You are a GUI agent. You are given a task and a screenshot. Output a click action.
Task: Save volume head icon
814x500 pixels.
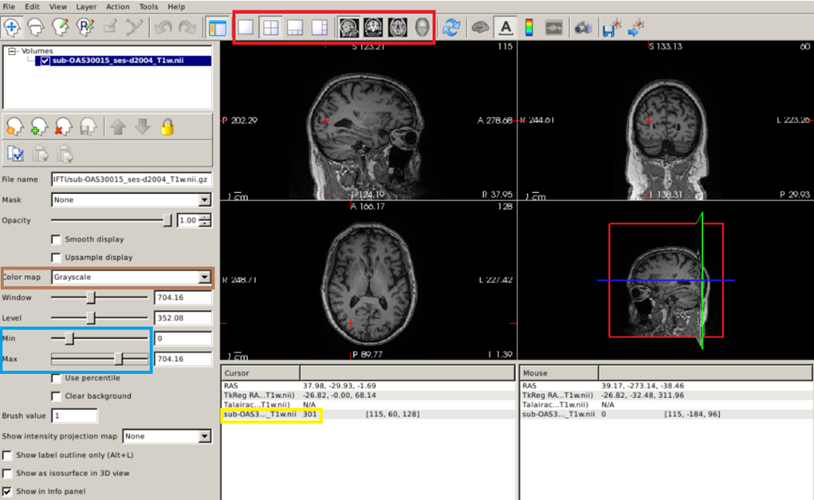click(x=88, y=126)
